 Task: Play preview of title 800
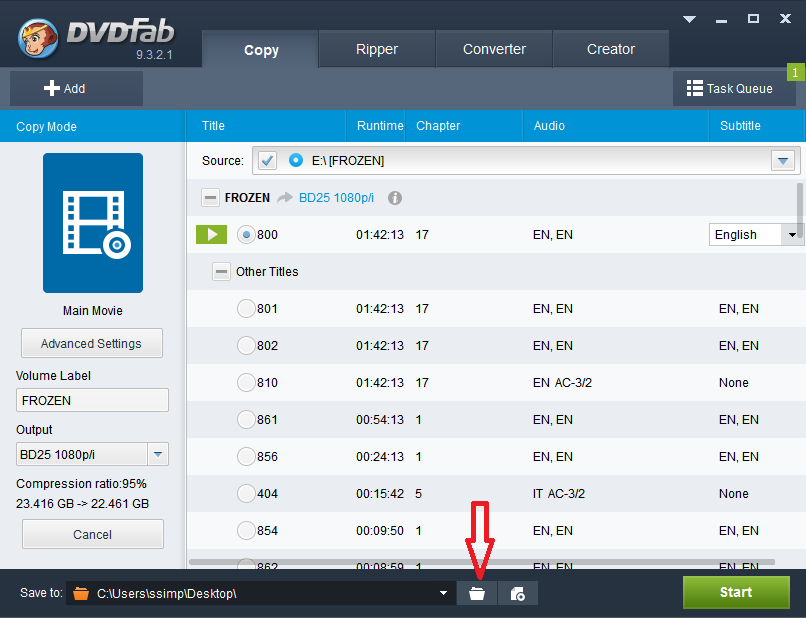coord(211,234)
